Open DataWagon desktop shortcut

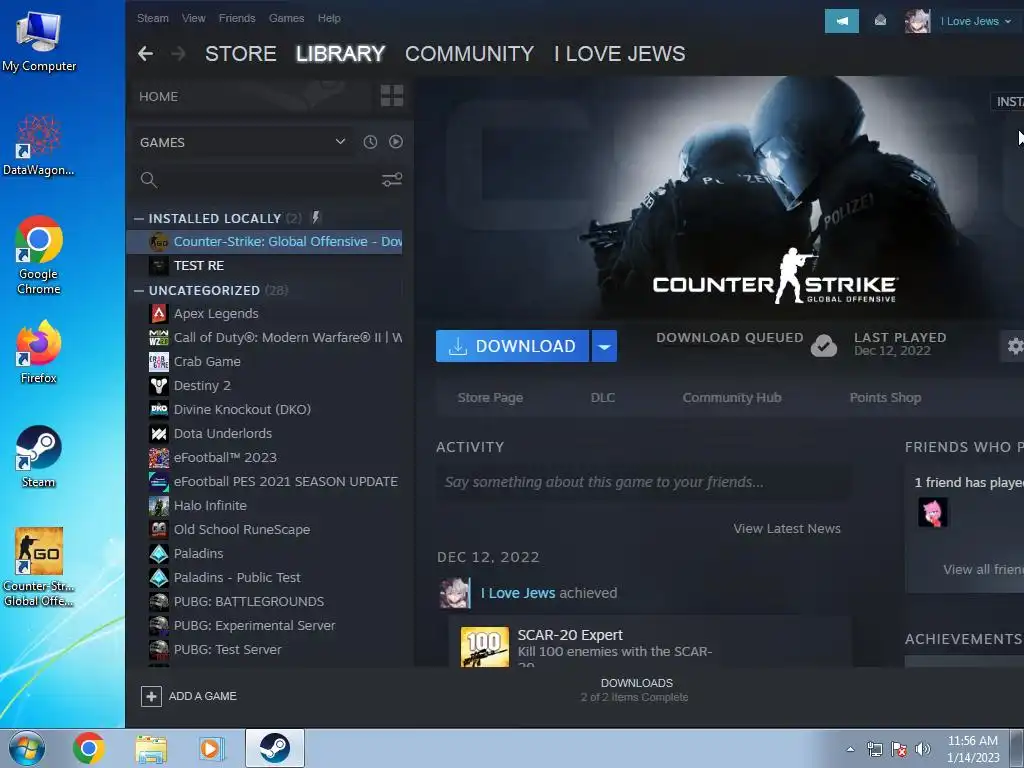[x=39, y=145]
